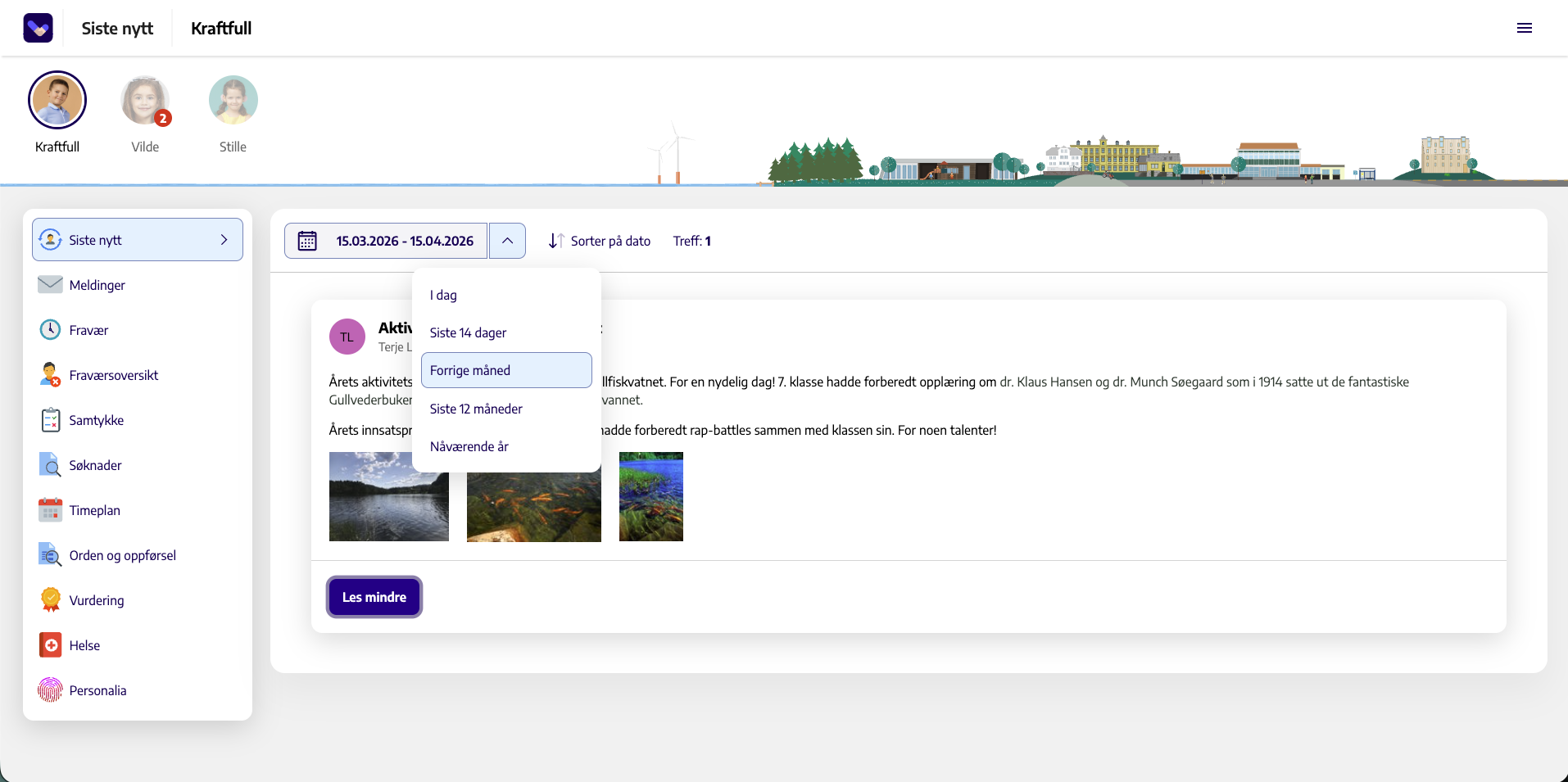The width and height of the screenshot is (1568, 782).
Task: Click the Siste nytt person icon
Action: (50, 239)
